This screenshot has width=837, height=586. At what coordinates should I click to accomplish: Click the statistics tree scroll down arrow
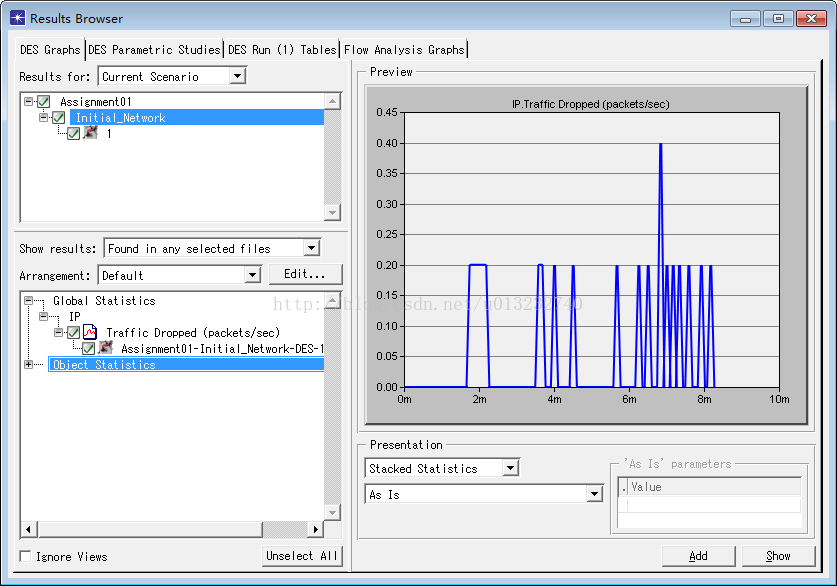point(333,513)
